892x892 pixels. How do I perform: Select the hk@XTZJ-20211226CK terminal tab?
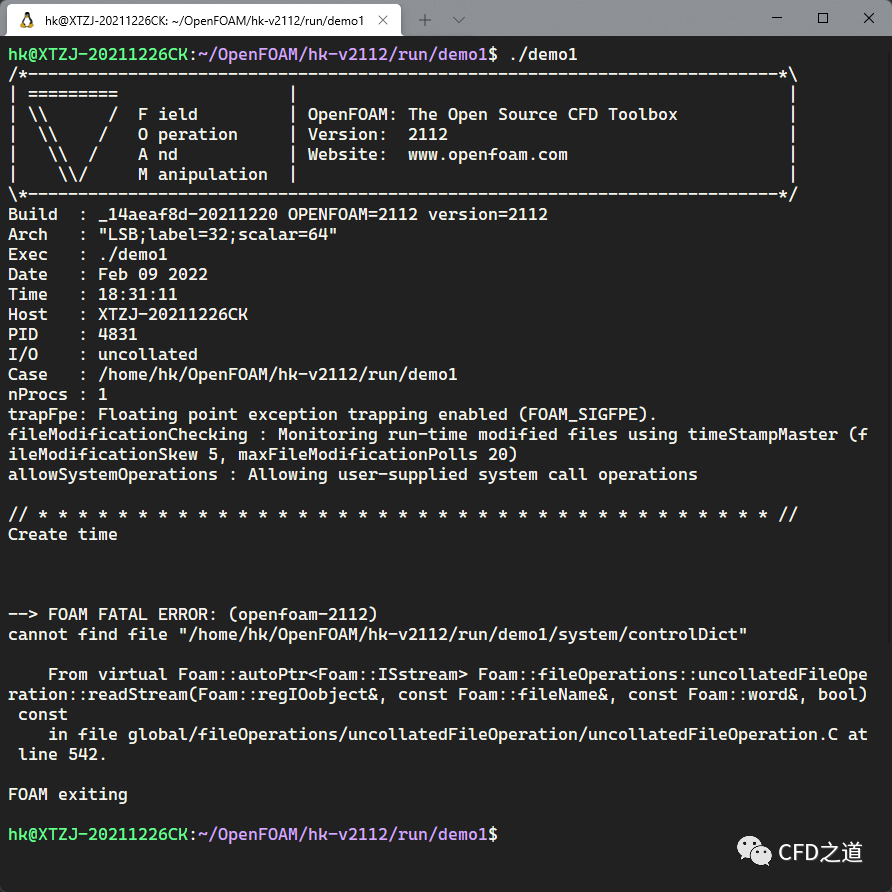tap(204, 20)
